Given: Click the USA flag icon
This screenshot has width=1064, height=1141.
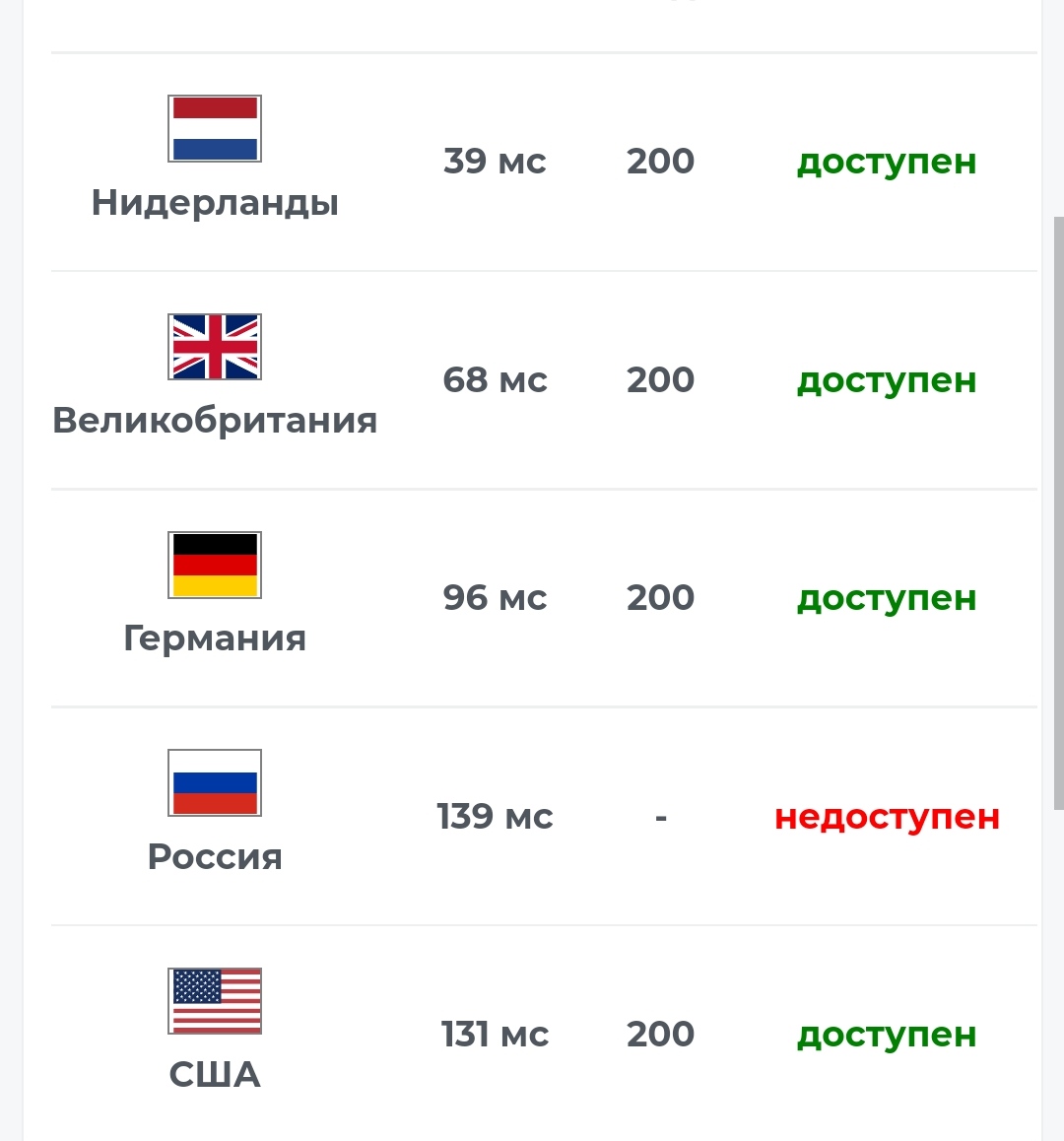Looking at the screenshot, I should coord(215,1000).
